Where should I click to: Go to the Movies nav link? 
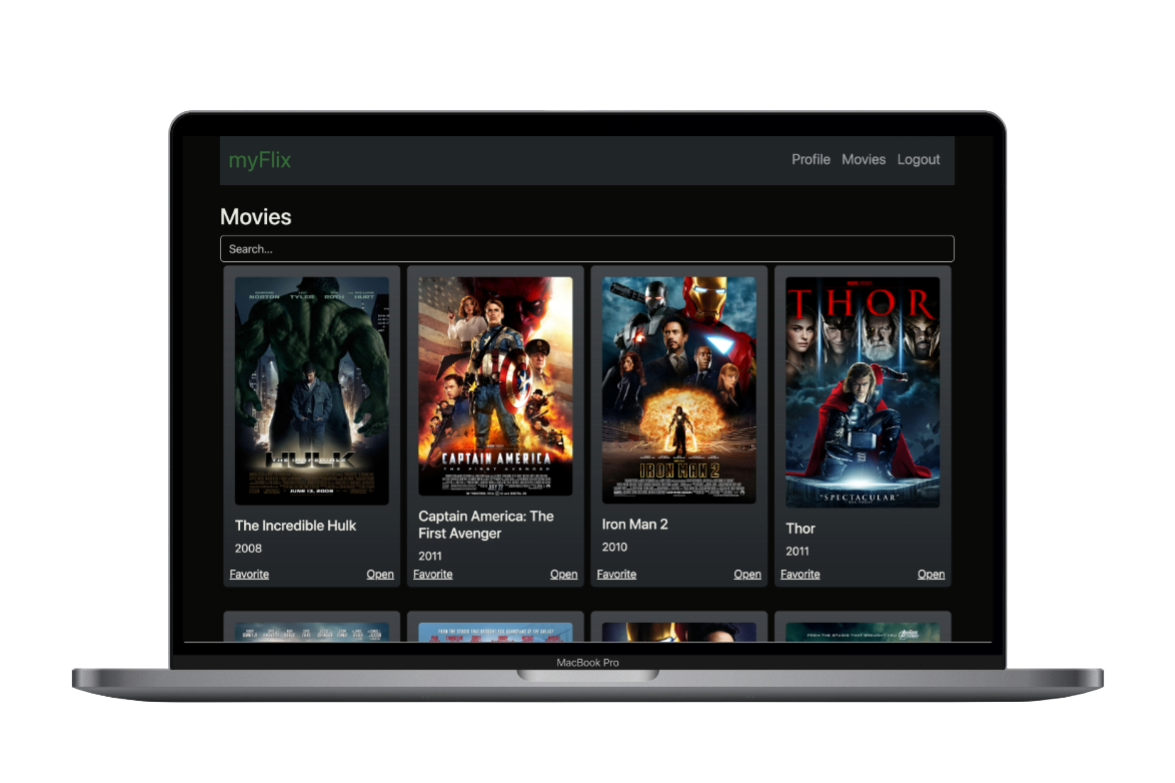tap(863, 160)
